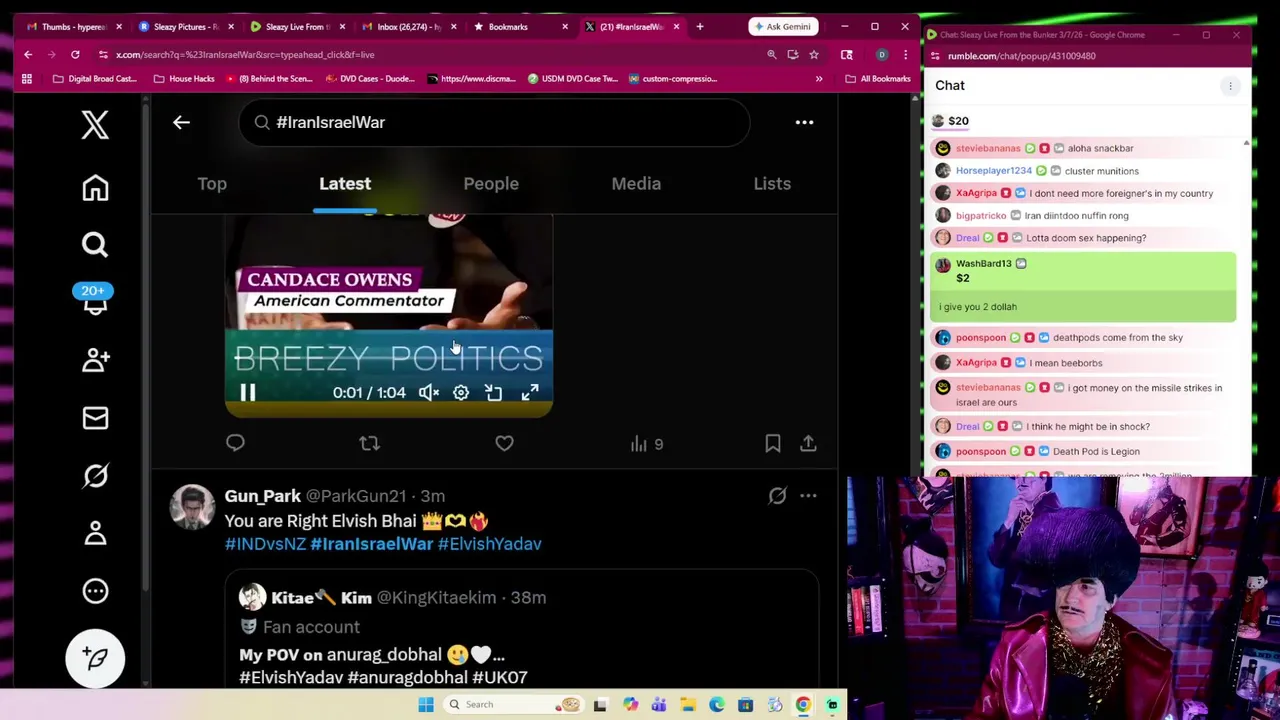Open Microsoft Edge from taskbar
The image size is (1280, 720).
click(x=717, y=705)
